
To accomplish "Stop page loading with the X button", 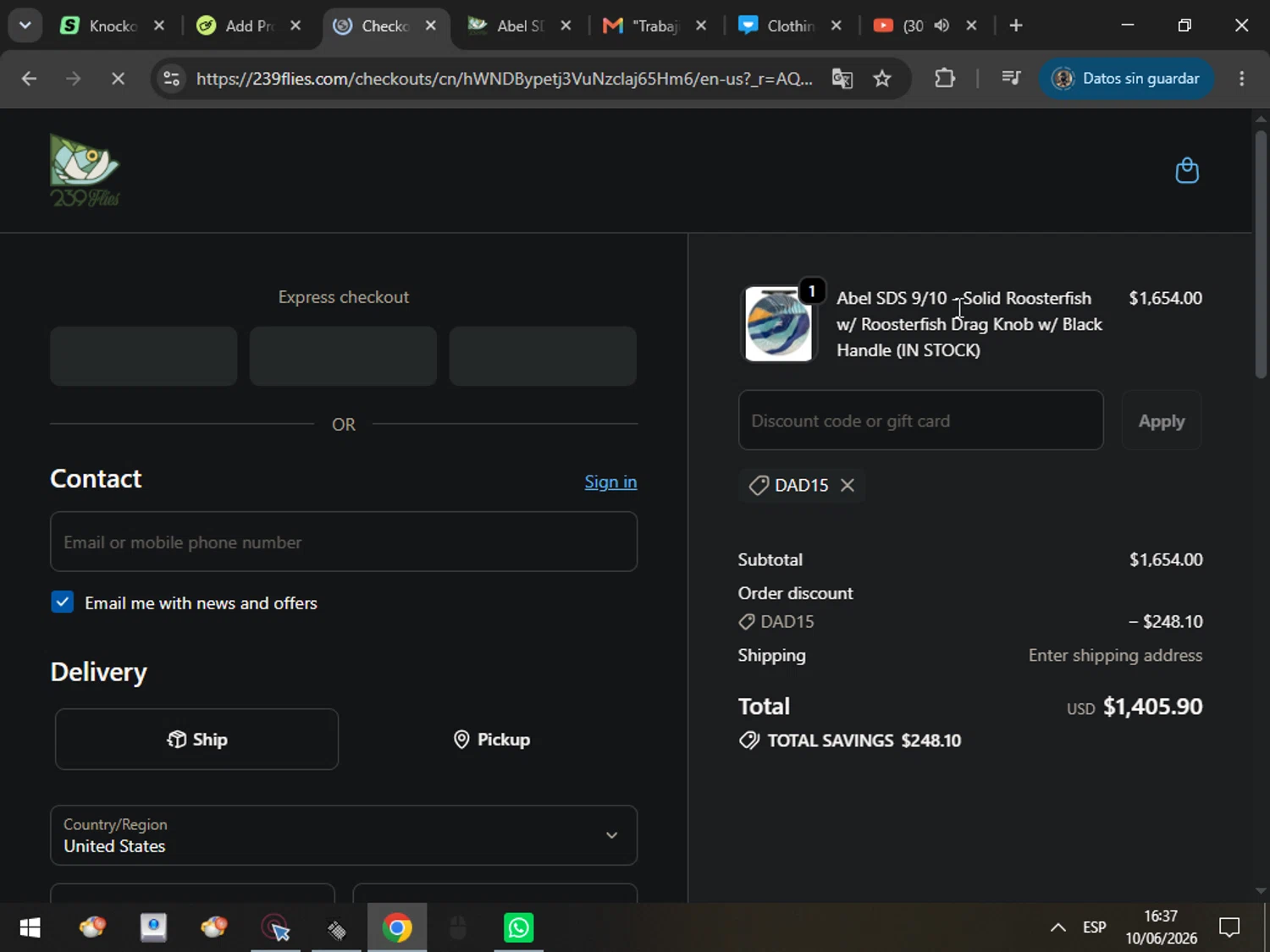I will [118, 79].
